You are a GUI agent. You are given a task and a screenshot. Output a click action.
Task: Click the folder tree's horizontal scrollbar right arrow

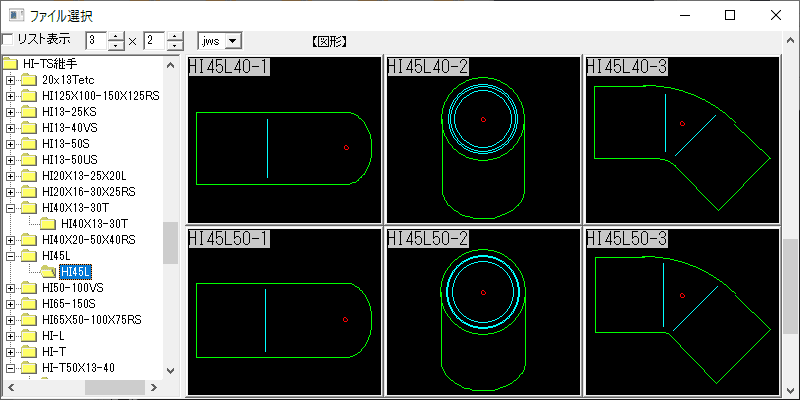click(153, 387)
